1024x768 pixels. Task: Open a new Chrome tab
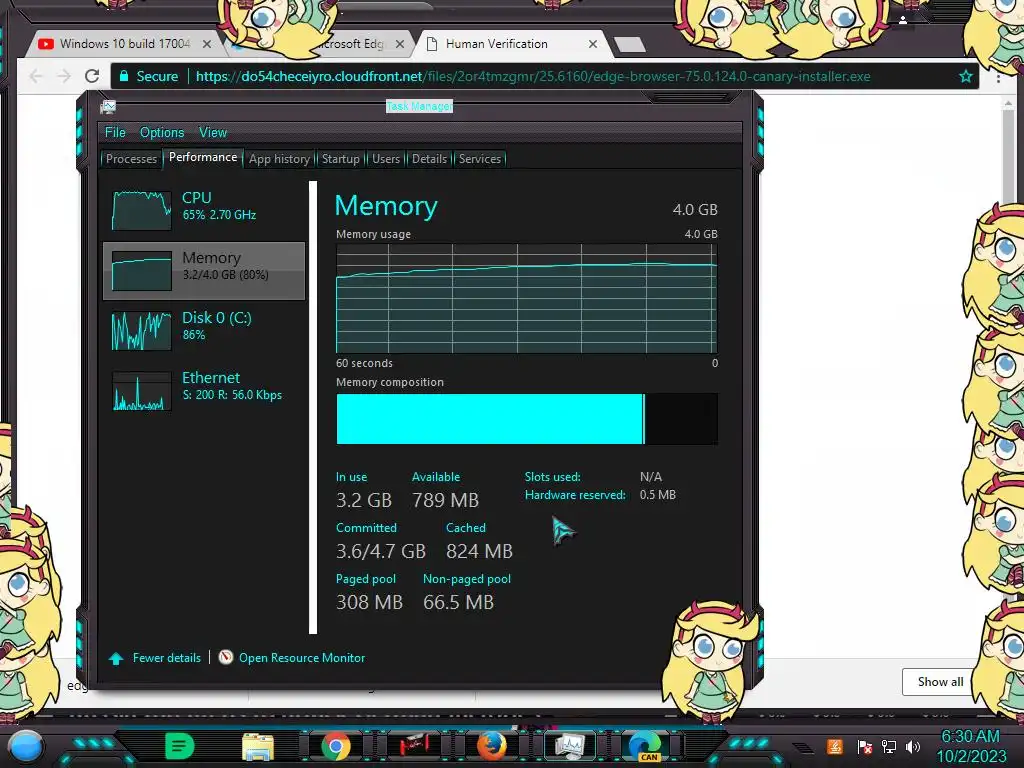[x=630, y=44]
